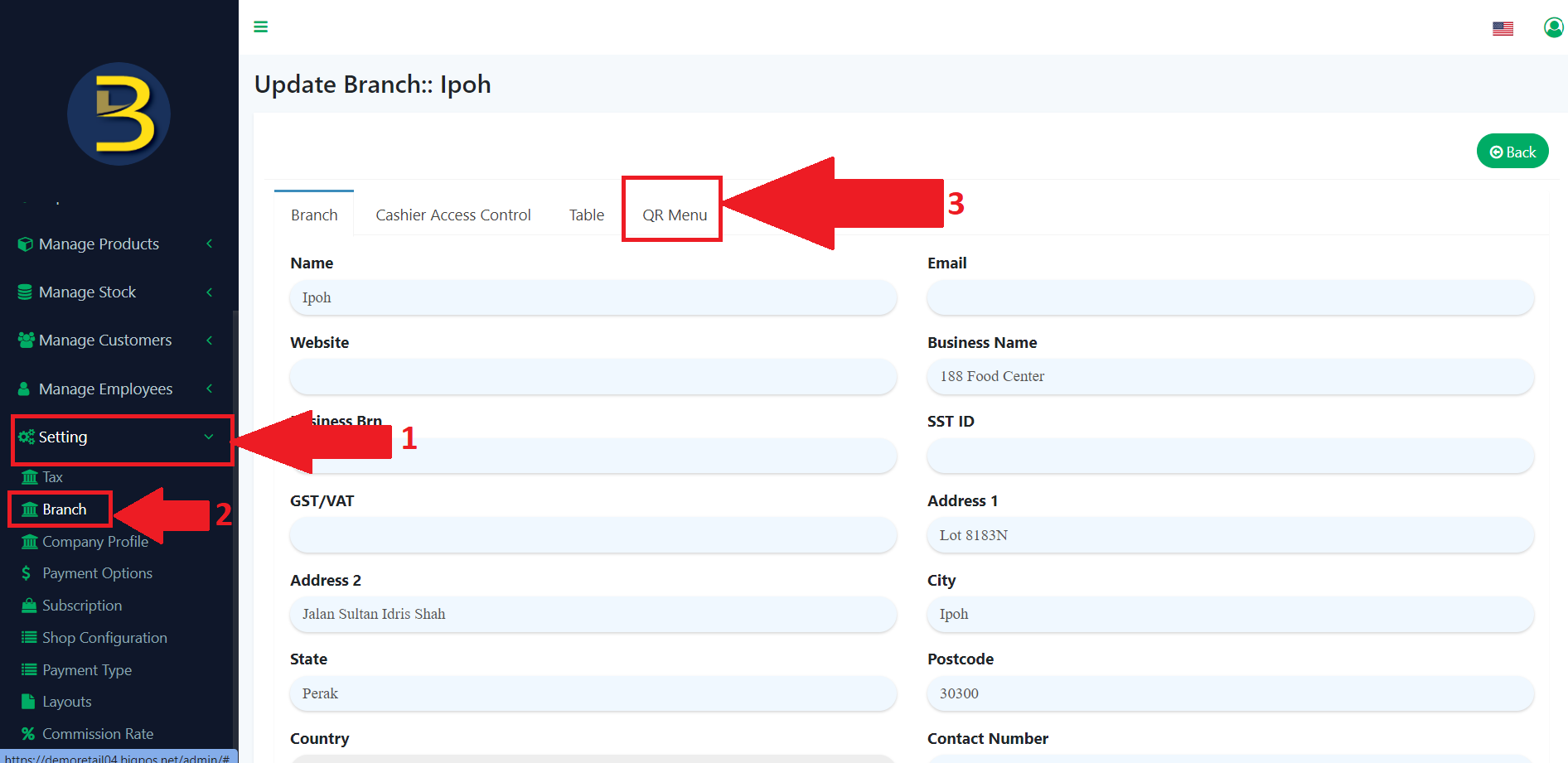The height and width of the screenshot is (763, 1568).
Task: Click the Layouts file icon
Action: (x=28, y=701)
